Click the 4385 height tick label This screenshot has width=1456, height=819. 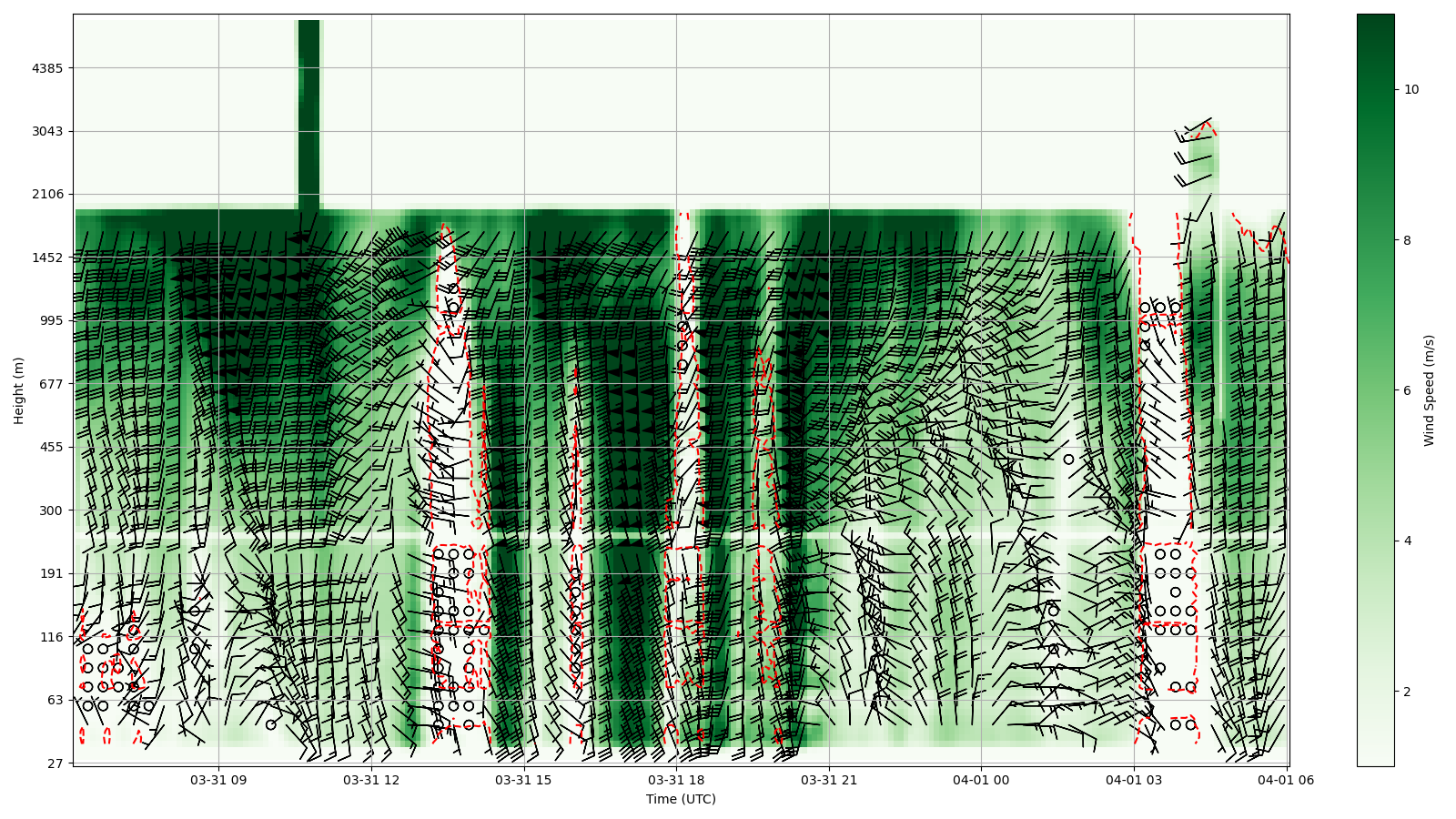[47, 68]
